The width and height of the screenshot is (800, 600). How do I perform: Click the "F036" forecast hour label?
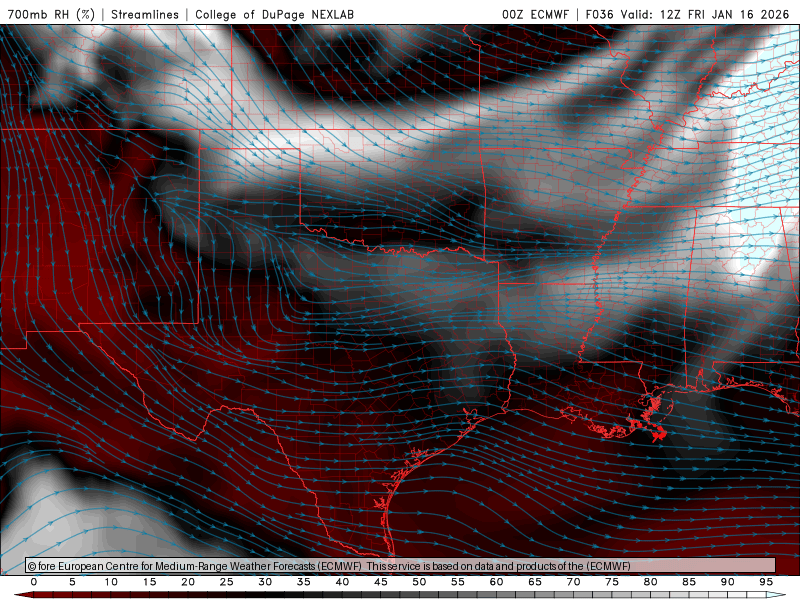pyautogui.click(x=599, y=14)
